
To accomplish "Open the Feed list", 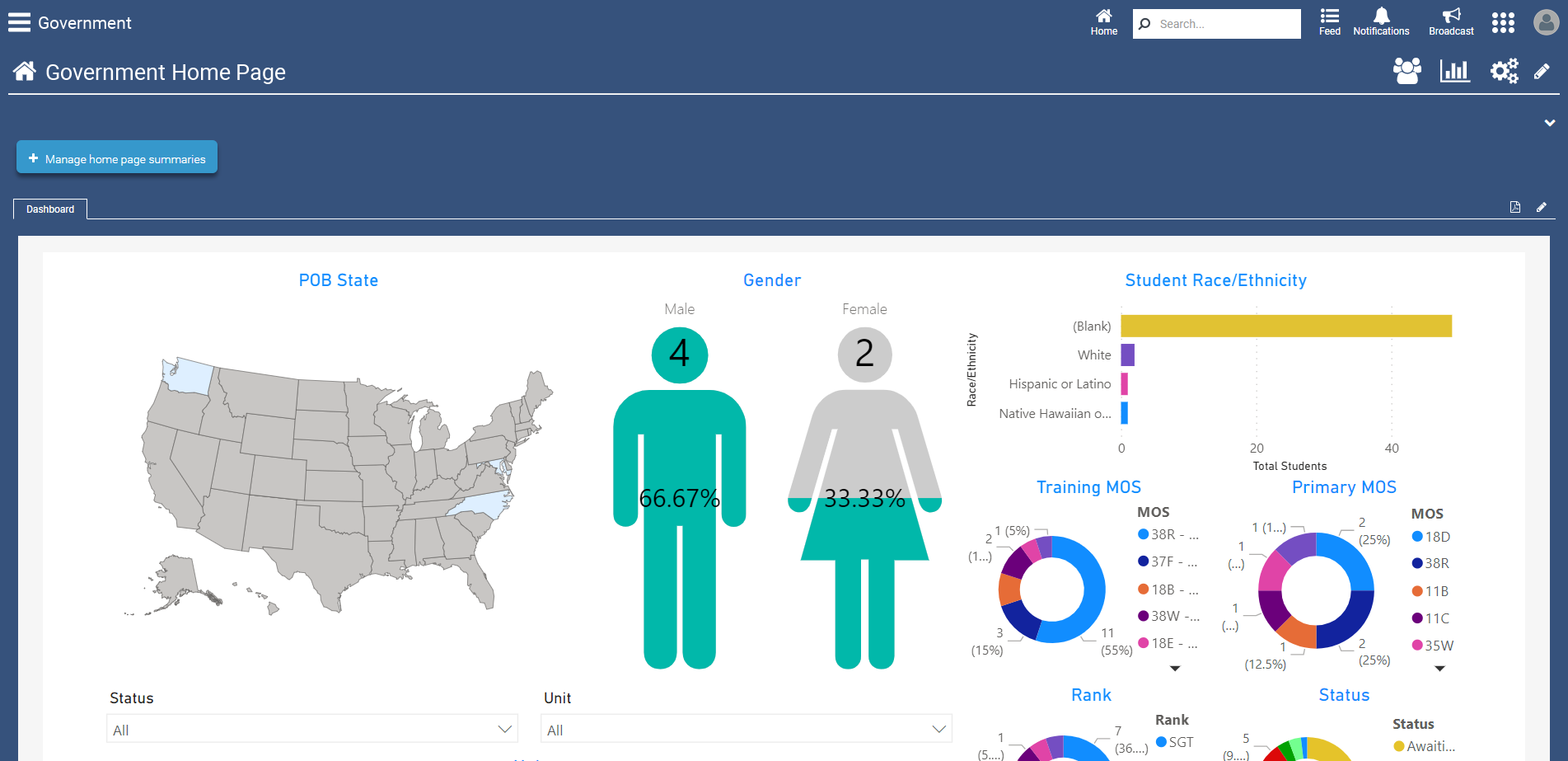I will pos(1329,22).
